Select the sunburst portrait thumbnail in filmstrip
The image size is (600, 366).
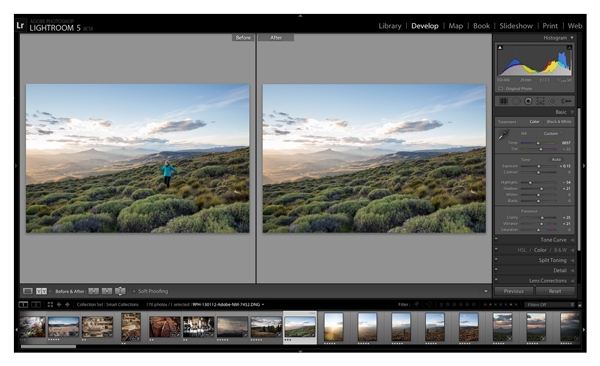tap(333, 327)
